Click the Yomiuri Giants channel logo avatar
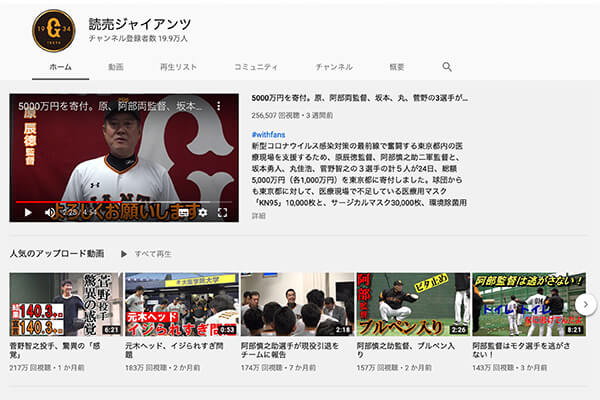Screen dimensions: 600x400 [x=54, y=31]
